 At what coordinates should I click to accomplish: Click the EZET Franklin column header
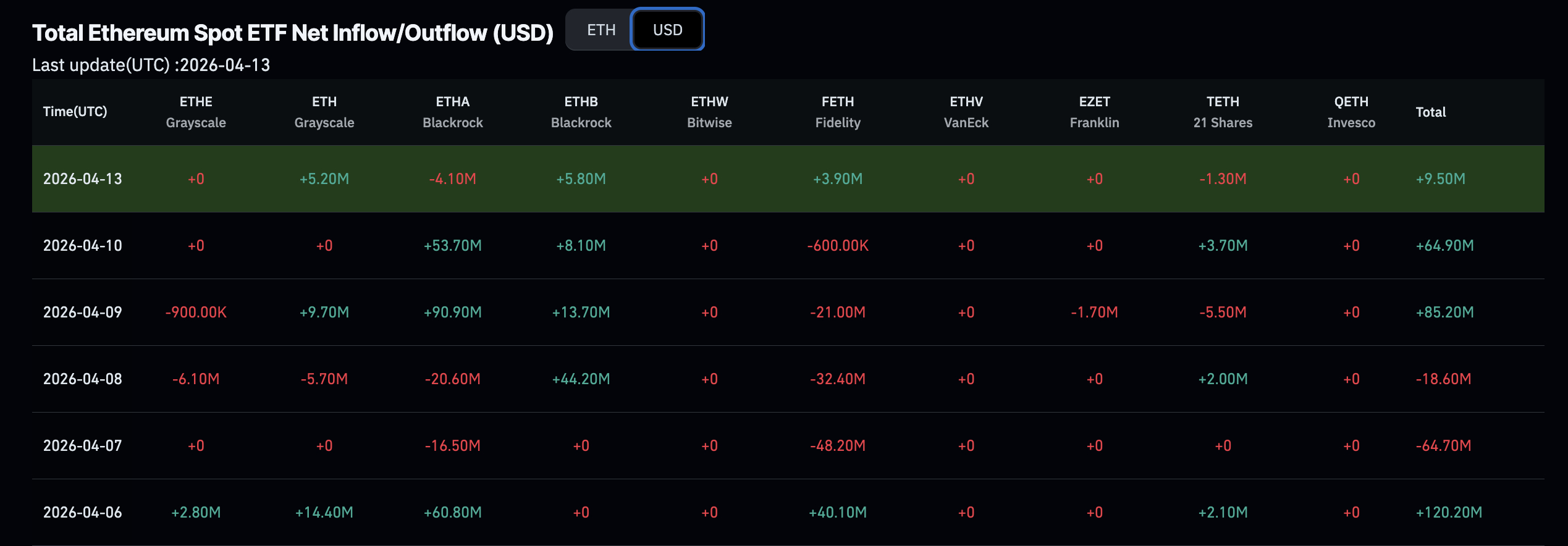click(x=1094, y=112)
